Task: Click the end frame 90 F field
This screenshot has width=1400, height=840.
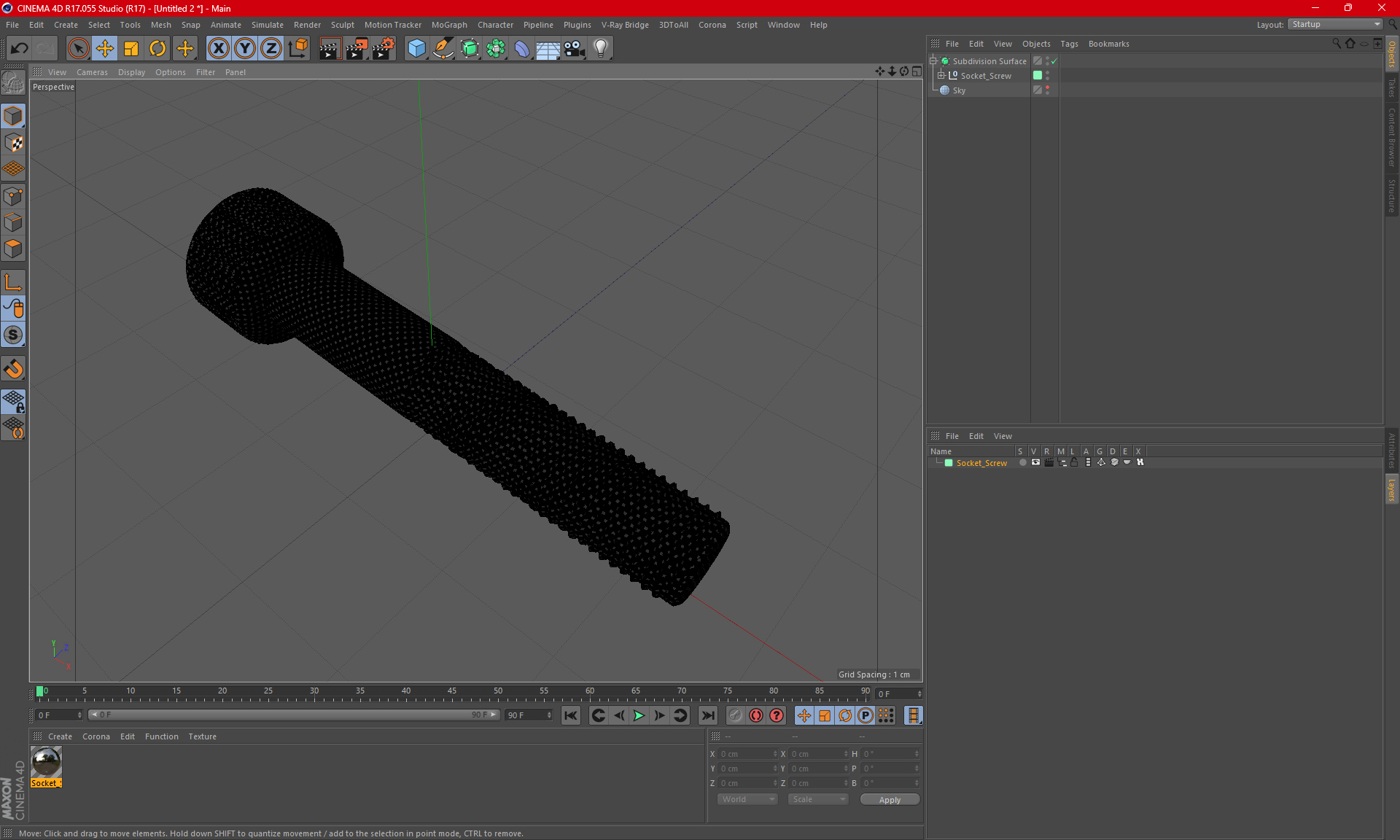Action: tap(529, 715)
